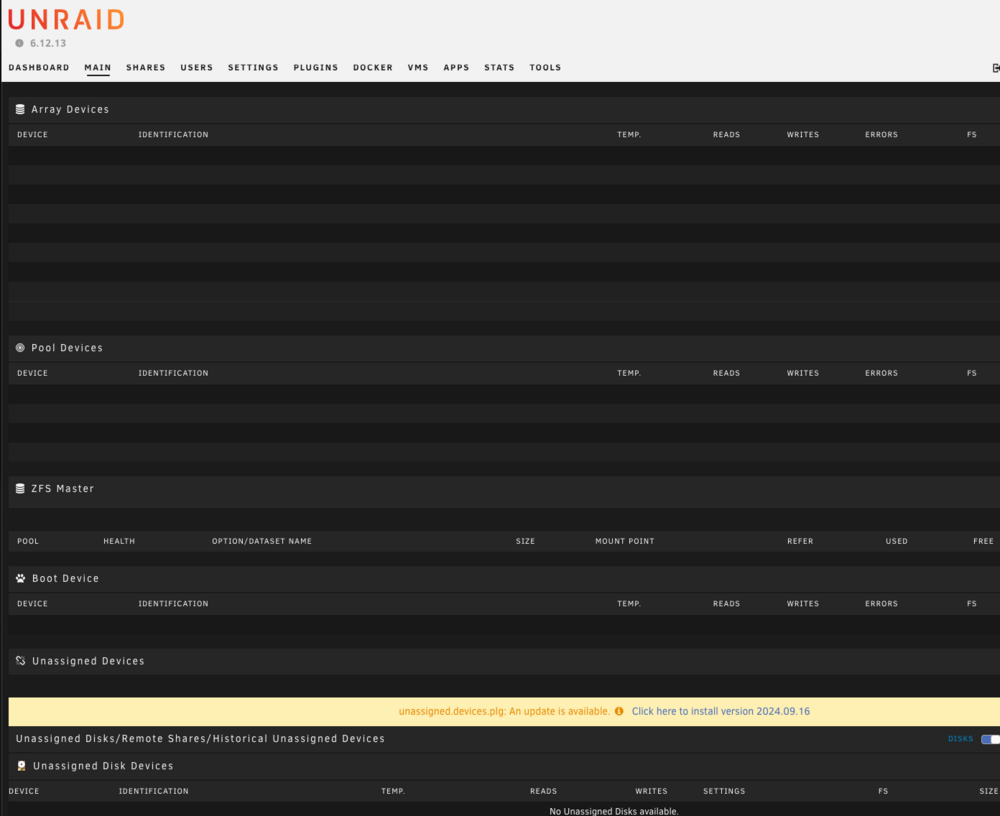
Task: Click Unassigned Disks/Remote Shares/Historical heading
Action: click(200, 739)
